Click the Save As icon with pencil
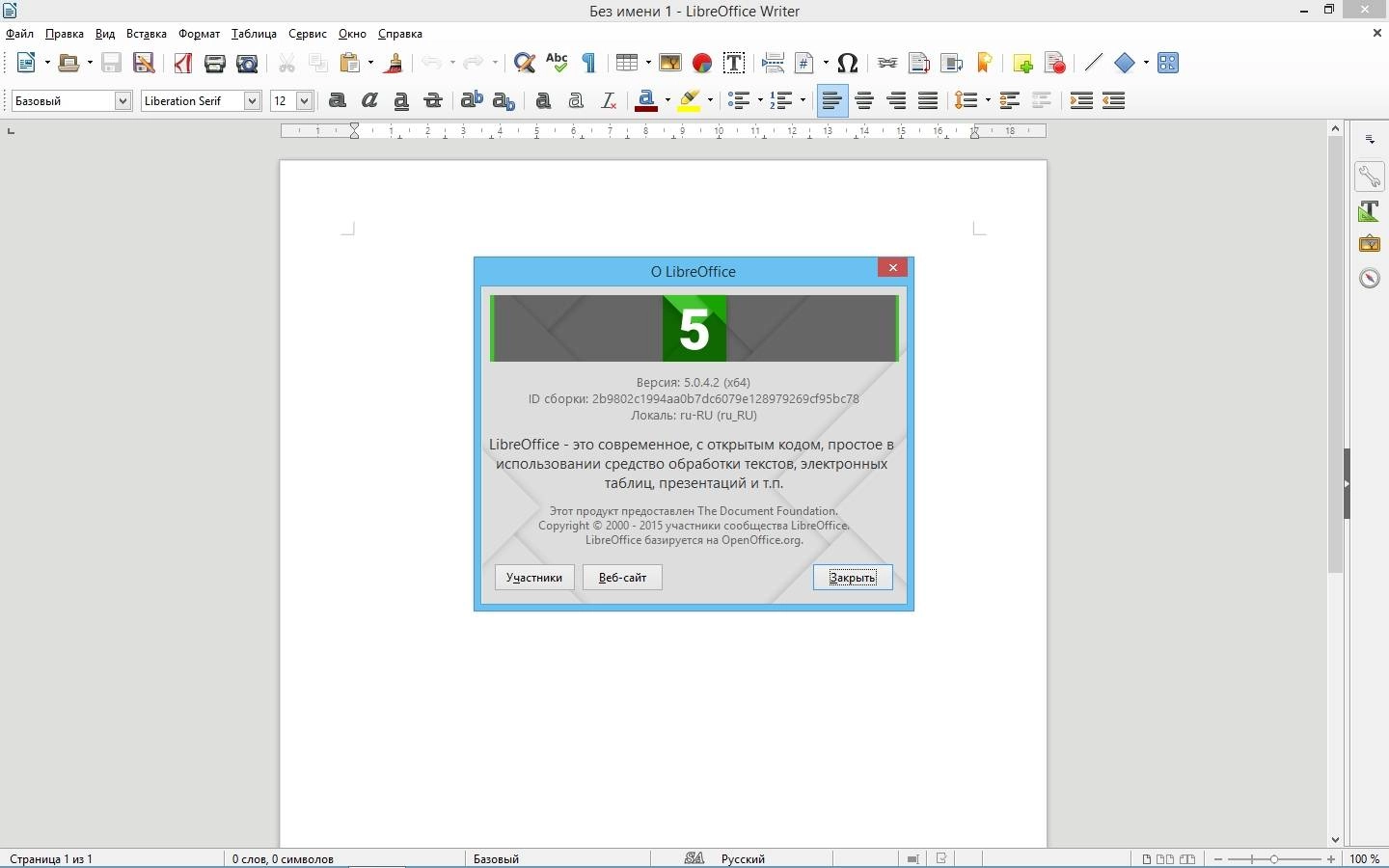This screenshot has height=868, width=1389. tap(144, 64)
